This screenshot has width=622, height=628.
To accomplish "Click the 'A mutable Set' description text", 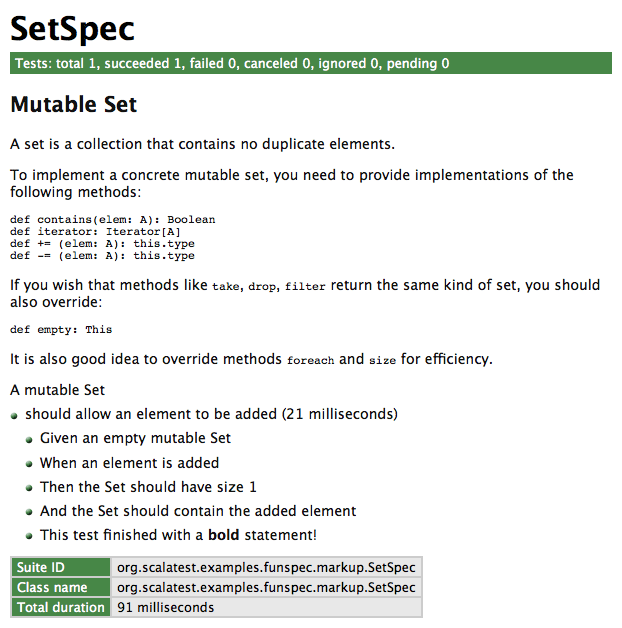I will click(57, 390).
